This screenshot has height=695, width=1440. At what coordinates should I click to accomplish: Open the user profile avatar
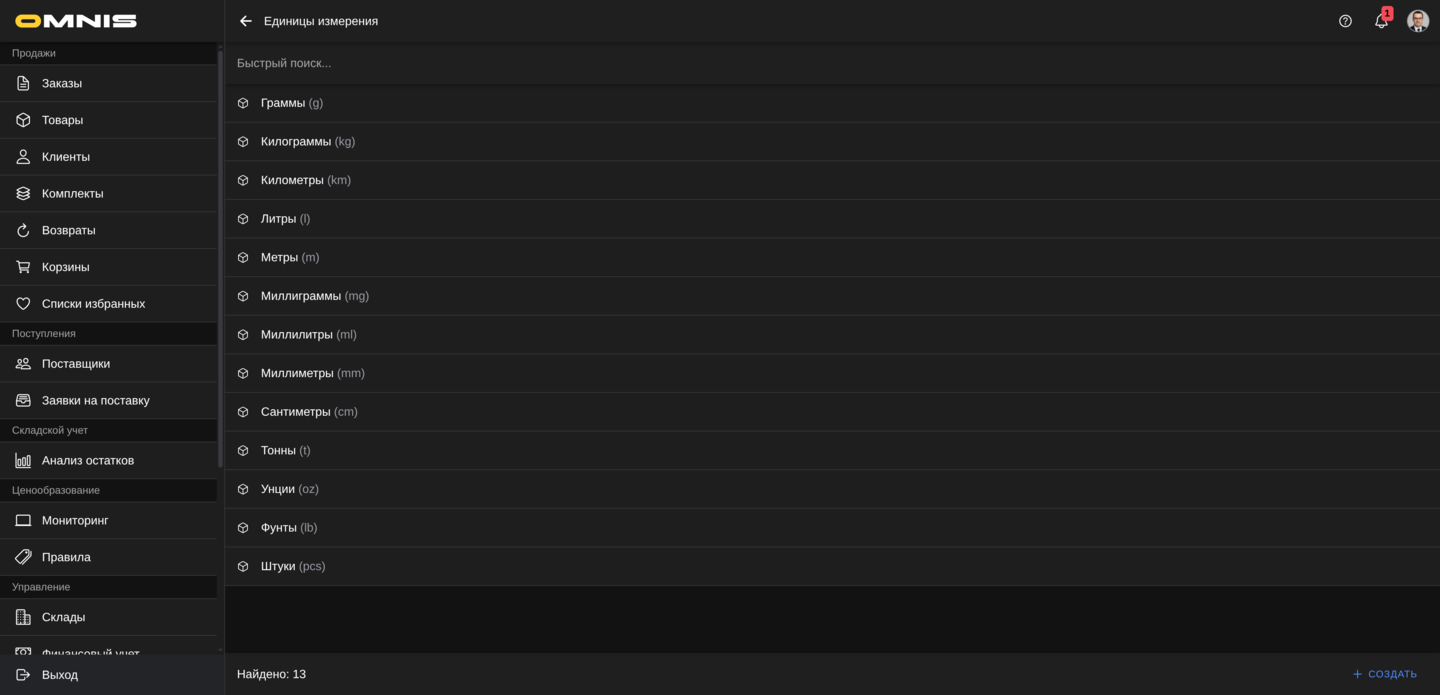click(1417, 21)
